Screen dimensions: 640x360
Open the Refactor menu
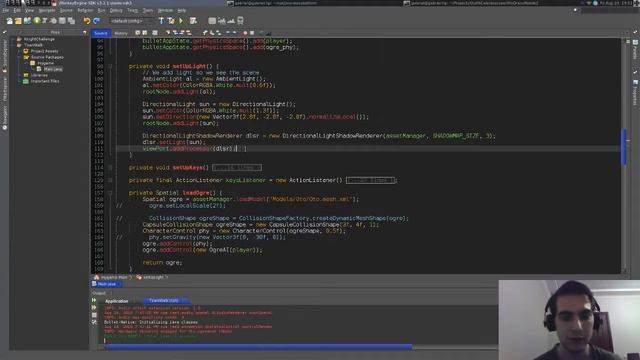85,10
